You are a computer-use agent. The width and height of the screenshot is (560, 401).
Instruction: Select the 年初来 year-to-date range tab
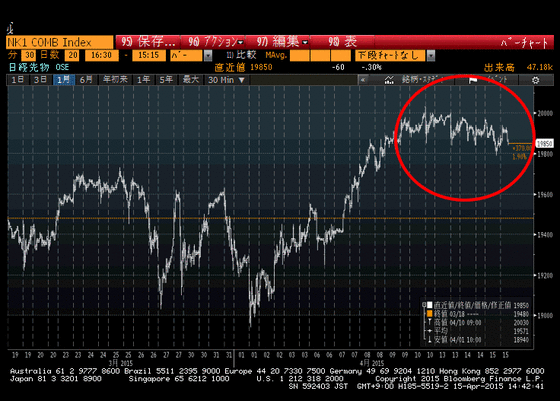point(115,80)
